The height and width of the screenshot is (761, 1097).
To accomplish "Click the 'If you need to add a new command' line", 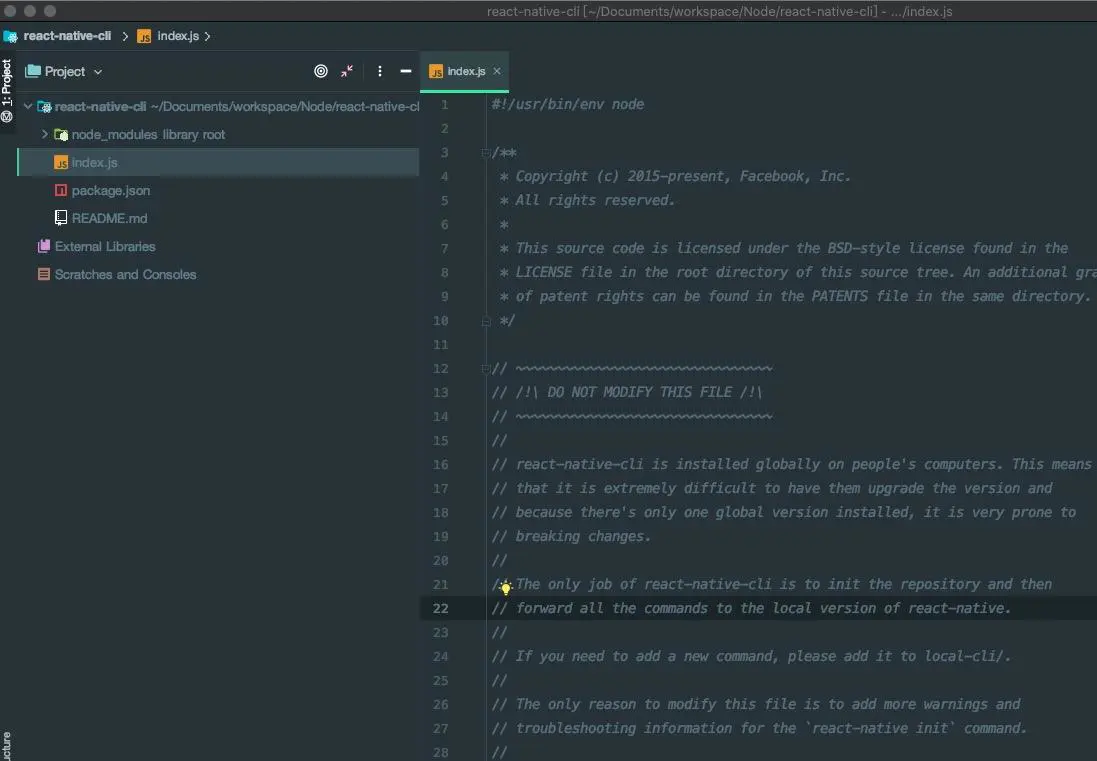I will point(751,656).
